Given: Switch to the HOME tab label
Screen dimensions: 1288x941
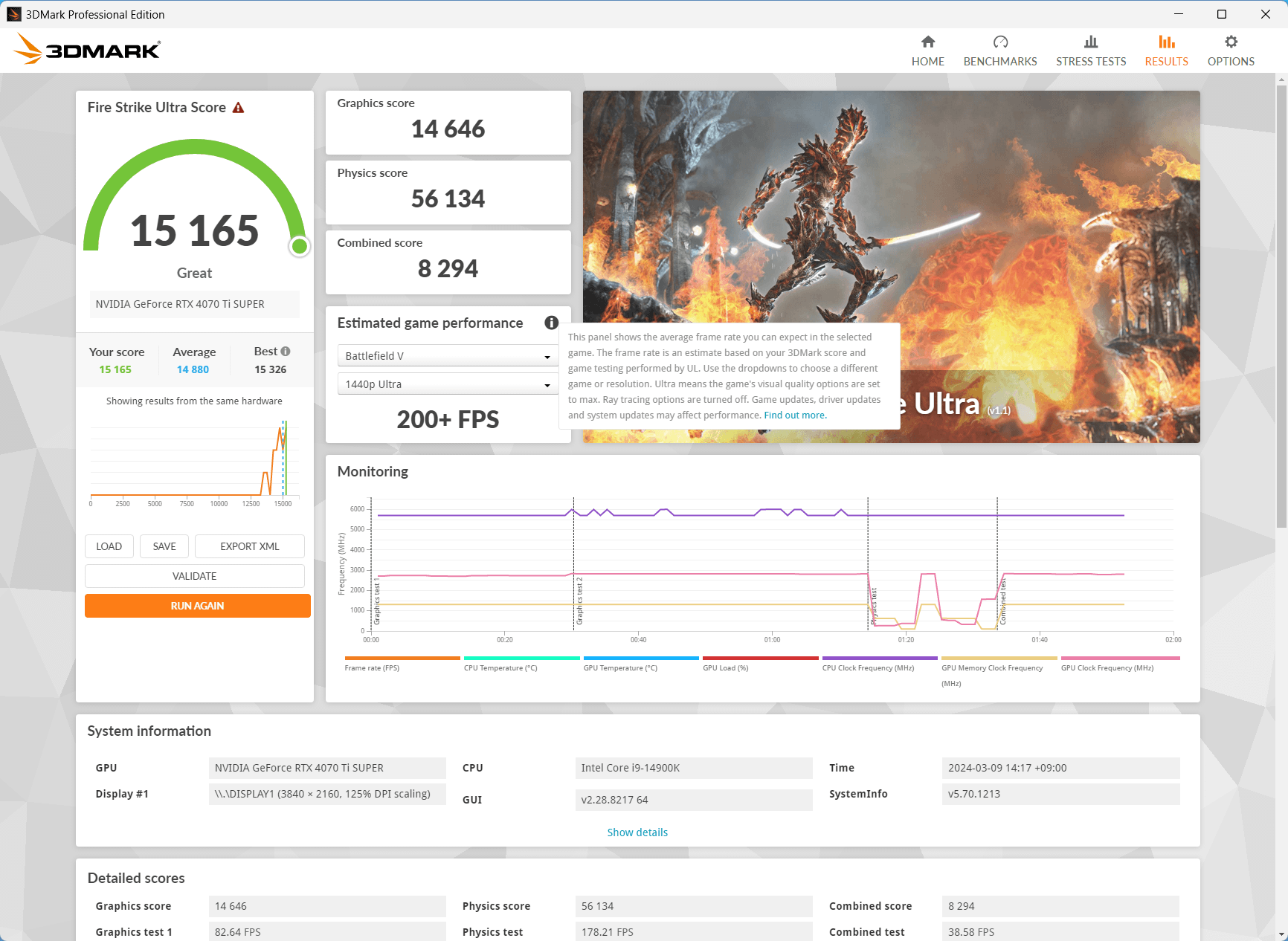Looking at the screenshot, I should [x=927, y=62].
